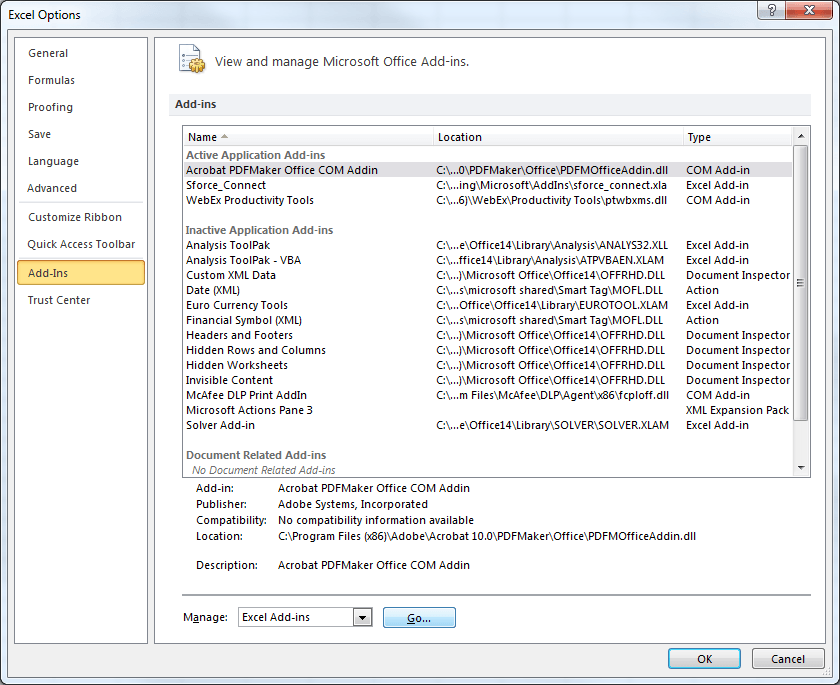Sort list by Type column header
The image size is (840, 685).
[x=738, y=137]
